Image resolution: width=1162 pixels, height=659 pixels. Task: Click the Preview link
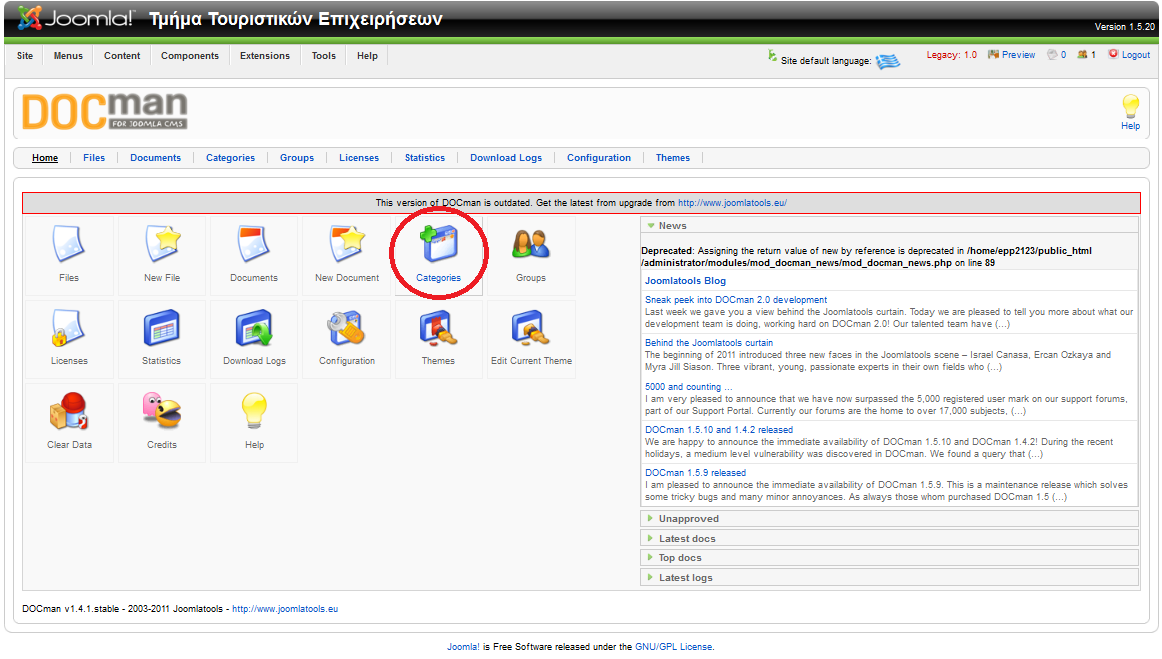click(1018, 55)
